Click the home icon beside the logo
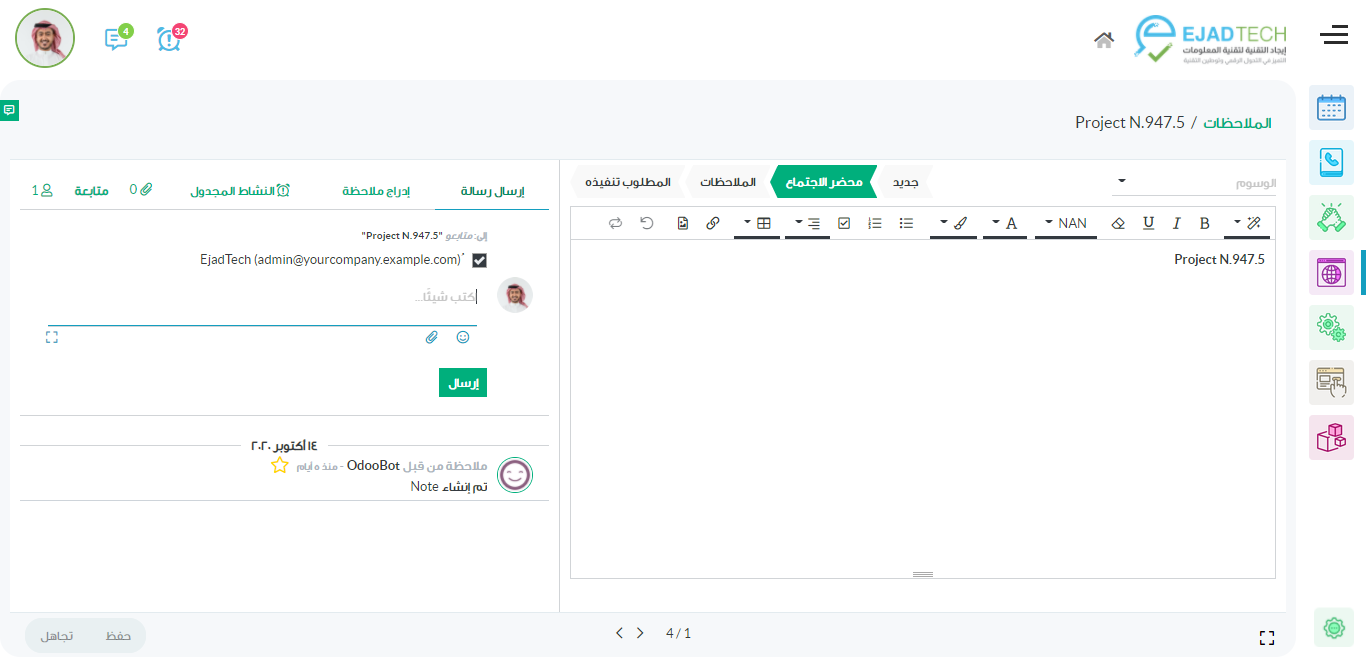 [x=1104, y=40]
